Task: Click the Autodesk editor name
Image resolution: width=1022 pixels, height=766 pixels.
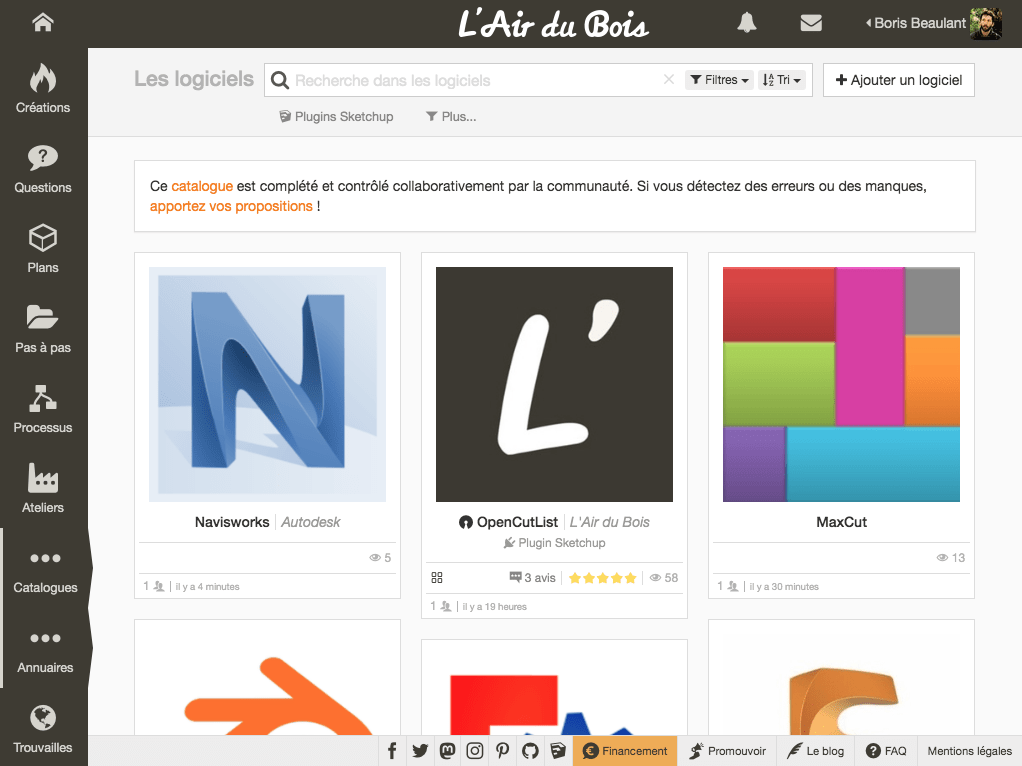Action: 311,522
